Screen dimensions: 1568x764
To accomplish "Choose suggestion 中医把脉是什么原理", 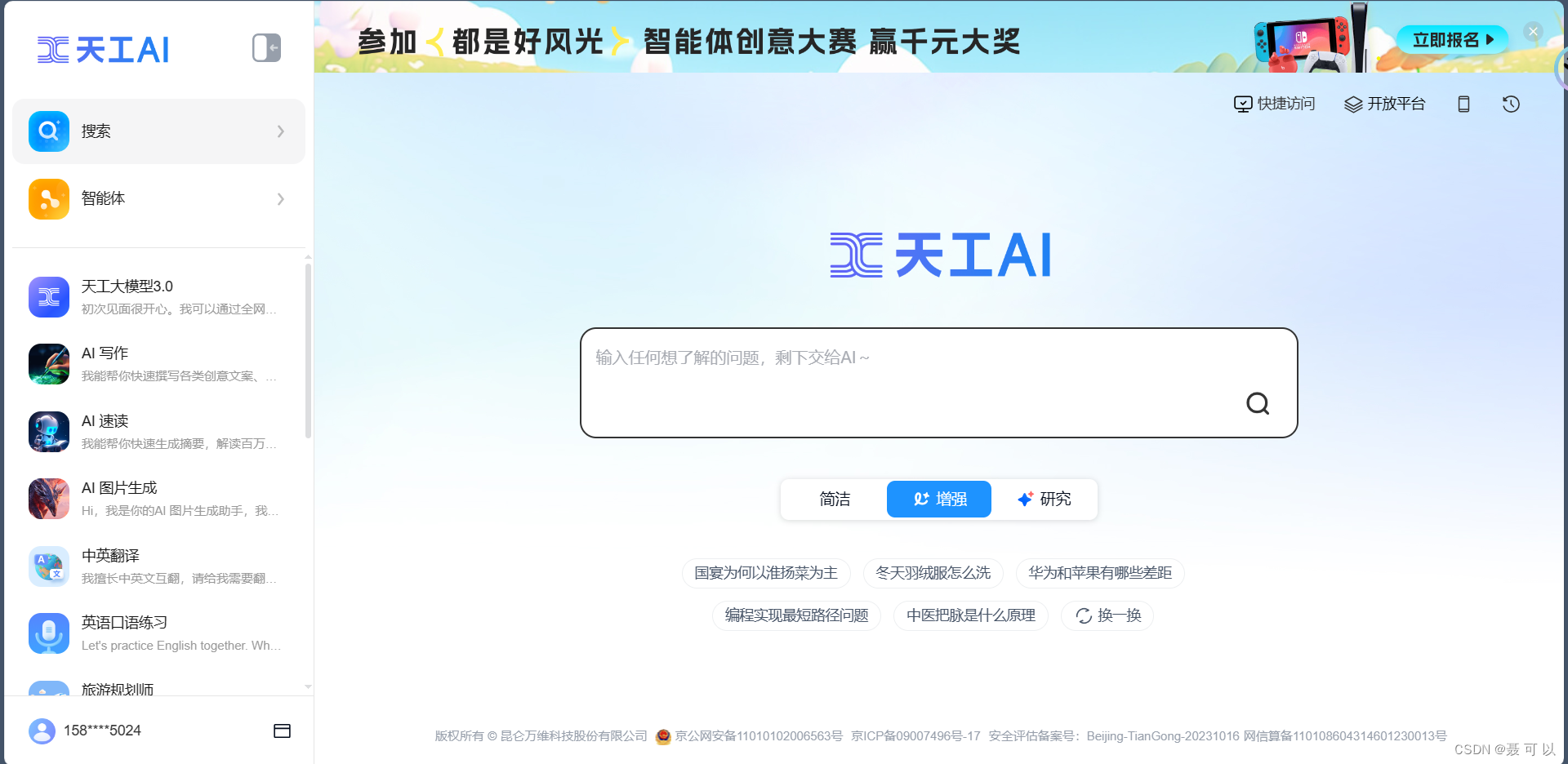I will 971,615.
